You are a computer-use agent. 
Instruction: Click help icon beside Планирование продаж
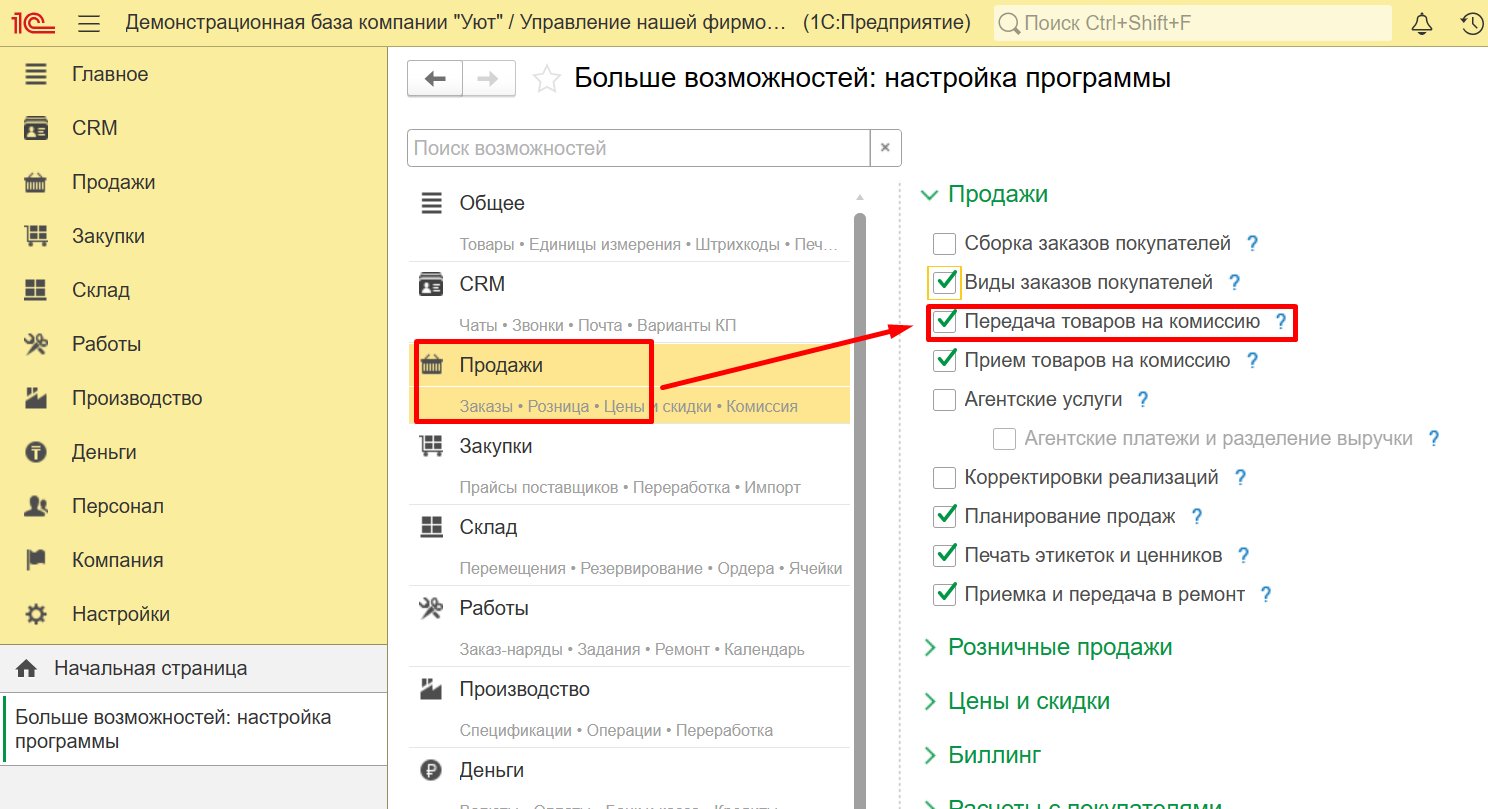1196,517
